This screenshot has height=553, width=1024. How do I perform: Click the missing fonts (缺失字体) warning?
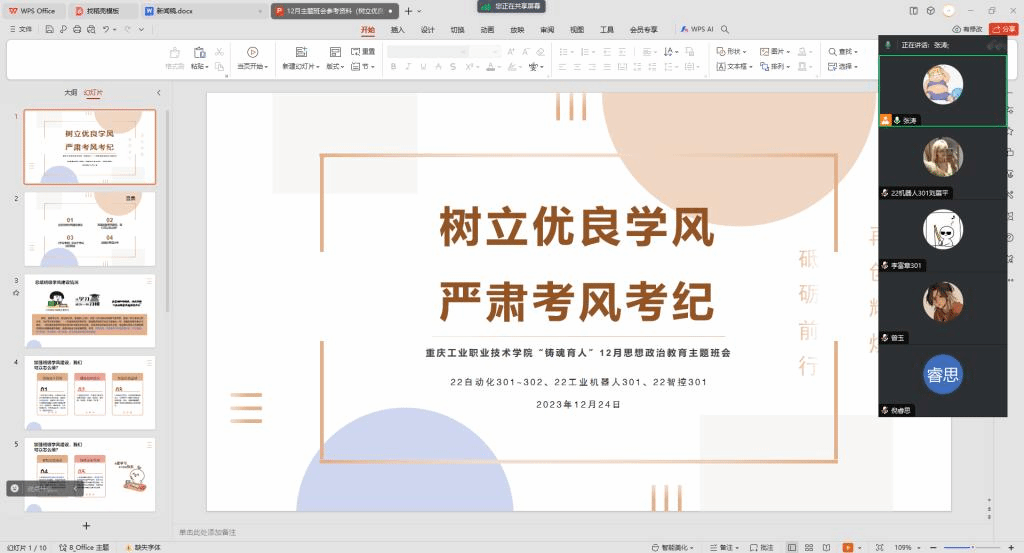pos(143,547)
